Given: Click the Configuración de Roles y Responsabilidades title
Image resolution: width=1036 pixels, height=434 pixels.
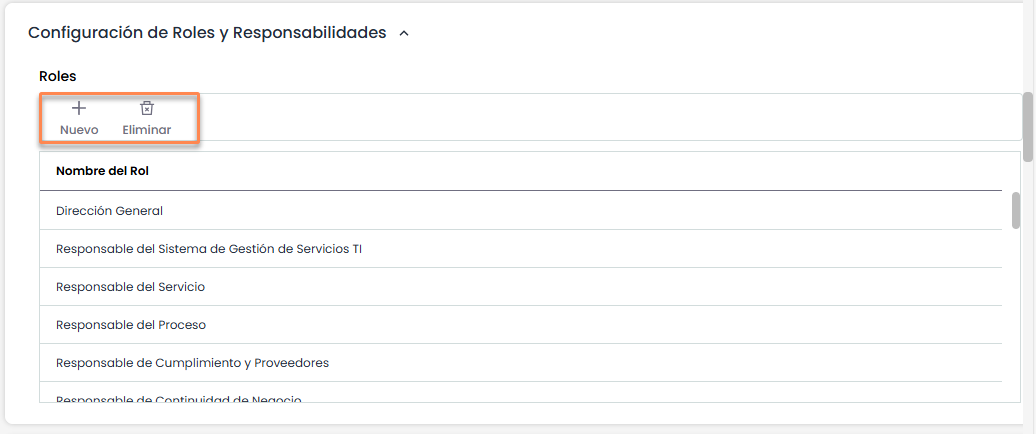Looking at the screenshot, I should click(x=207, y=33).
